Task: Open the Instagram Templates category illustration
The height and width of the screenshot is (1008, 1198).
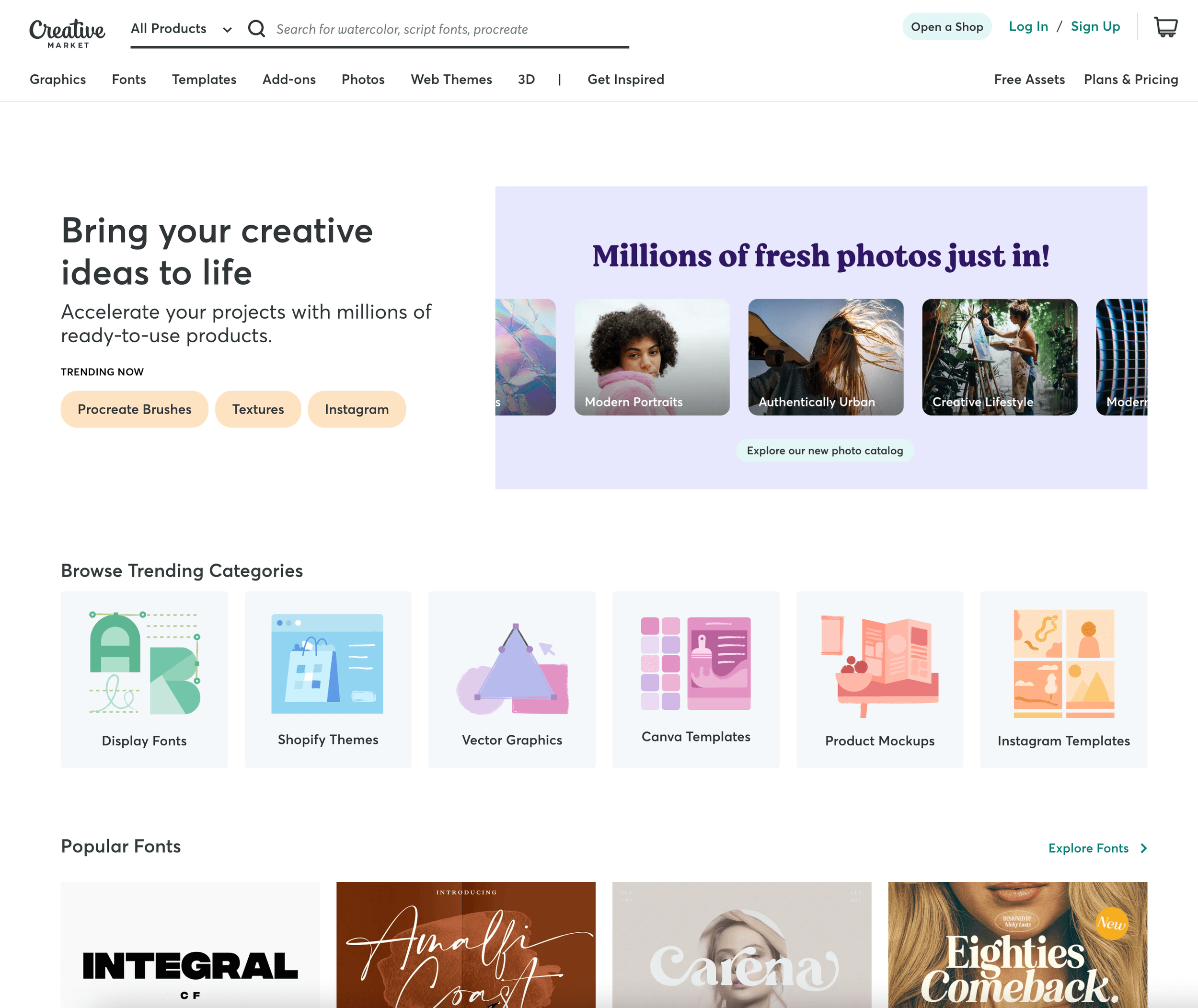Action: pos(1064,663)
